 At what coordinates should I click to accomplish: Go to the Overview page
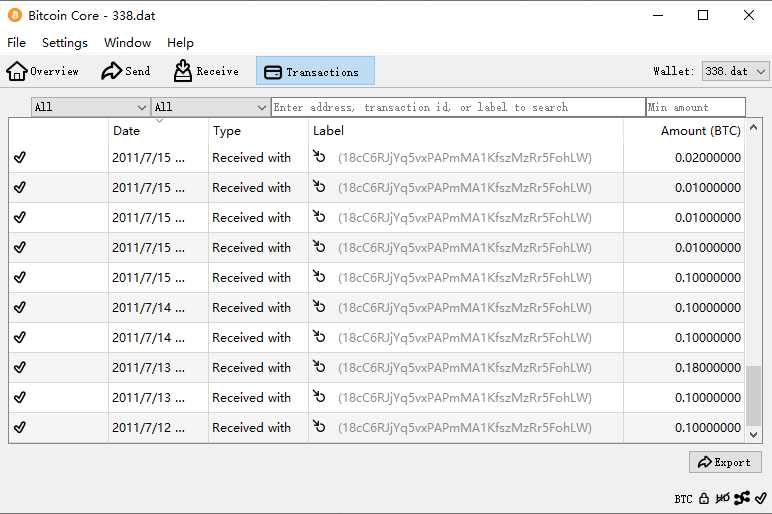[x=43, y=71]
